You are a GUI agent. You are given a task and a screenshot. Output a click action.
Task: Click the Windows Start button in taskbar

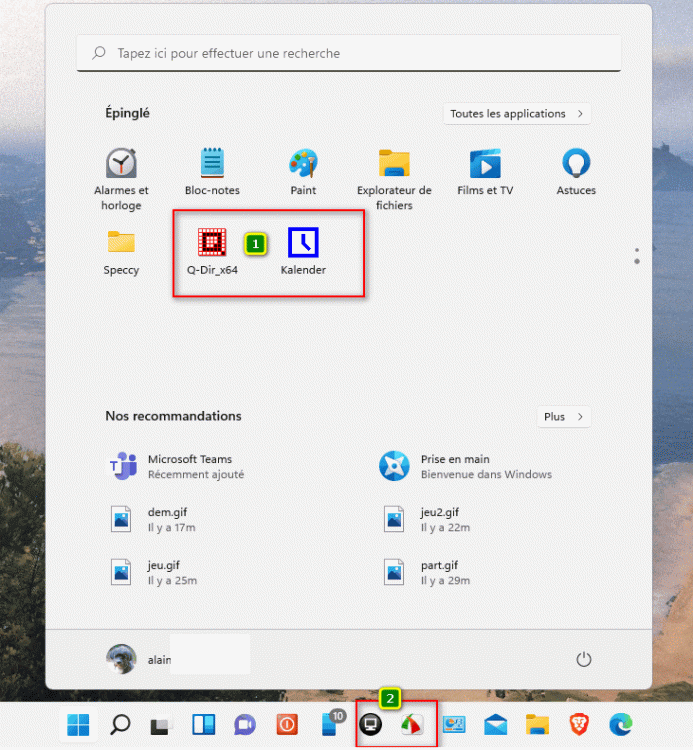pyautogui.click(x=77, y=725)
